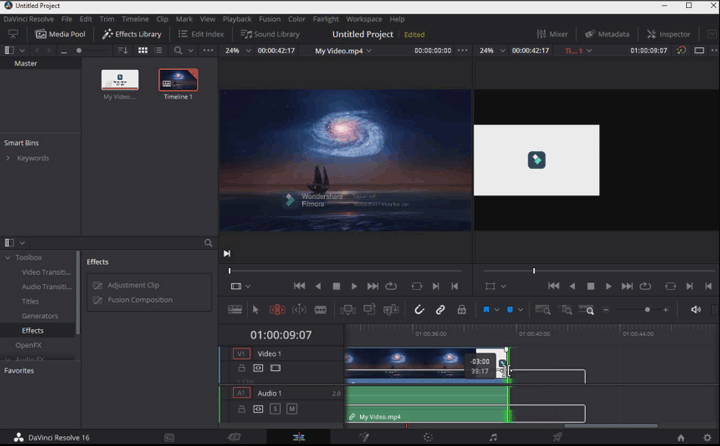Viewport: 720px width, 446px height.
Task: Open the Sound Library panel
Action: pyautogui.click(x=270, y=34)
